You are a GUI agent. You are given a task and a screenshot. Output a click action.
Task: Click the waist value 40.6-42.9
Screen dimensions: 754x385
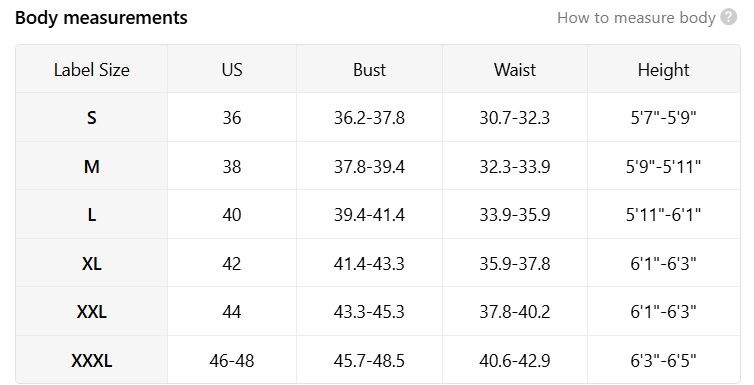(515, 360)
